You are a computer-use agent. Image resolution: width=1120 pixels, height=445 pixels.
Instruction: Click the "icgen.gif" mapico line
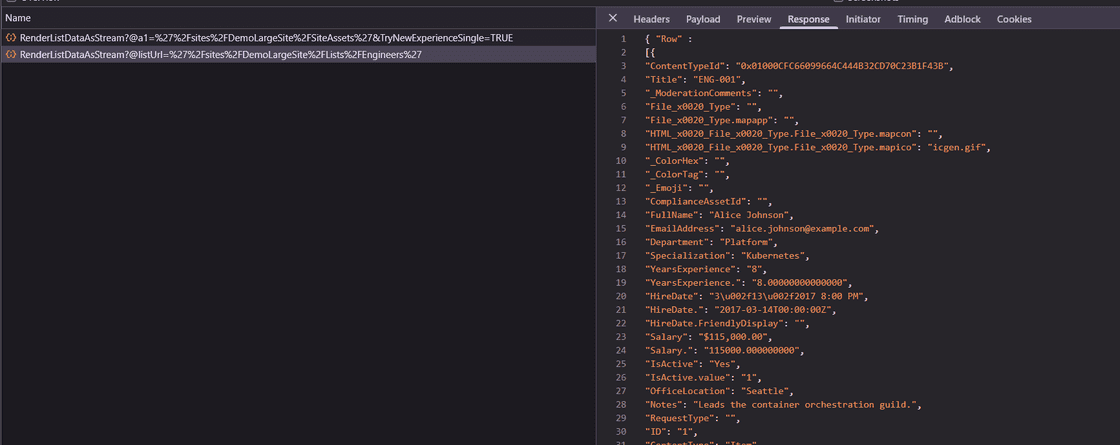coord(818,147)
